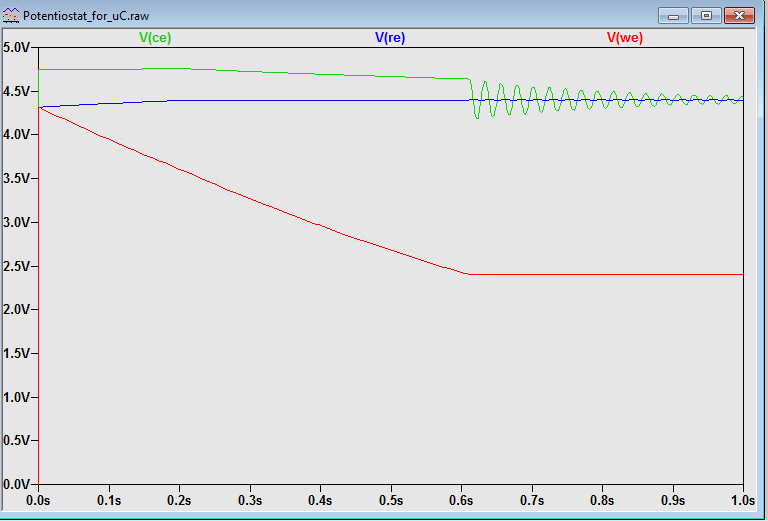The image size is (768, 521).
Task: Click the 1.0V vertical axis label
Action: tap(16, 397)
